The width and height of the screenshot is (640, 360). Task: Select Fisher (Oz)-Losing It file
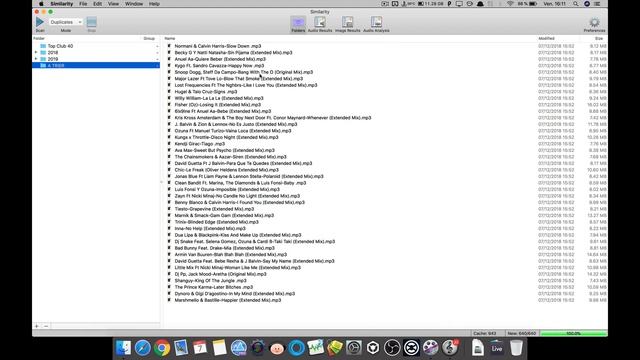[218, 105]
